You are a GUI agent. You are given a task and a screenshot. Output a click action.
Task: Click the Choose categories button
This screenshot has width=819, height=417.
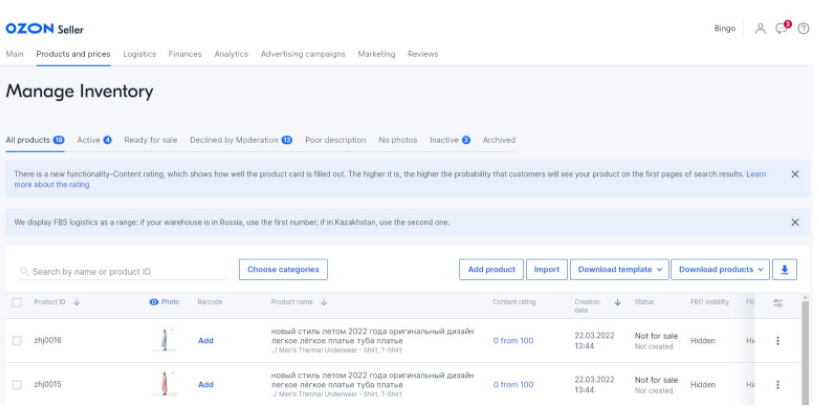point(283,269)
